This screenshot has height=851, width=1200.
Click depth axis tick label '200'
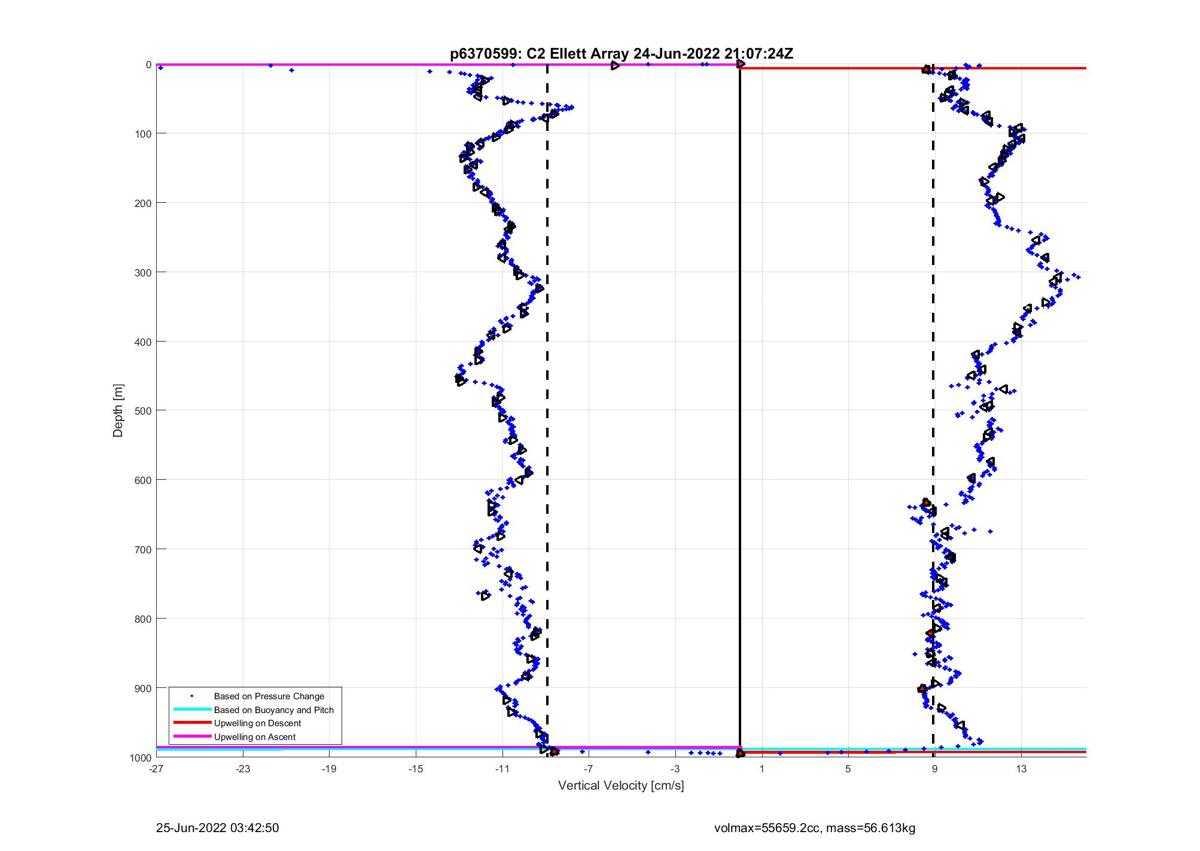coord(143,203)
